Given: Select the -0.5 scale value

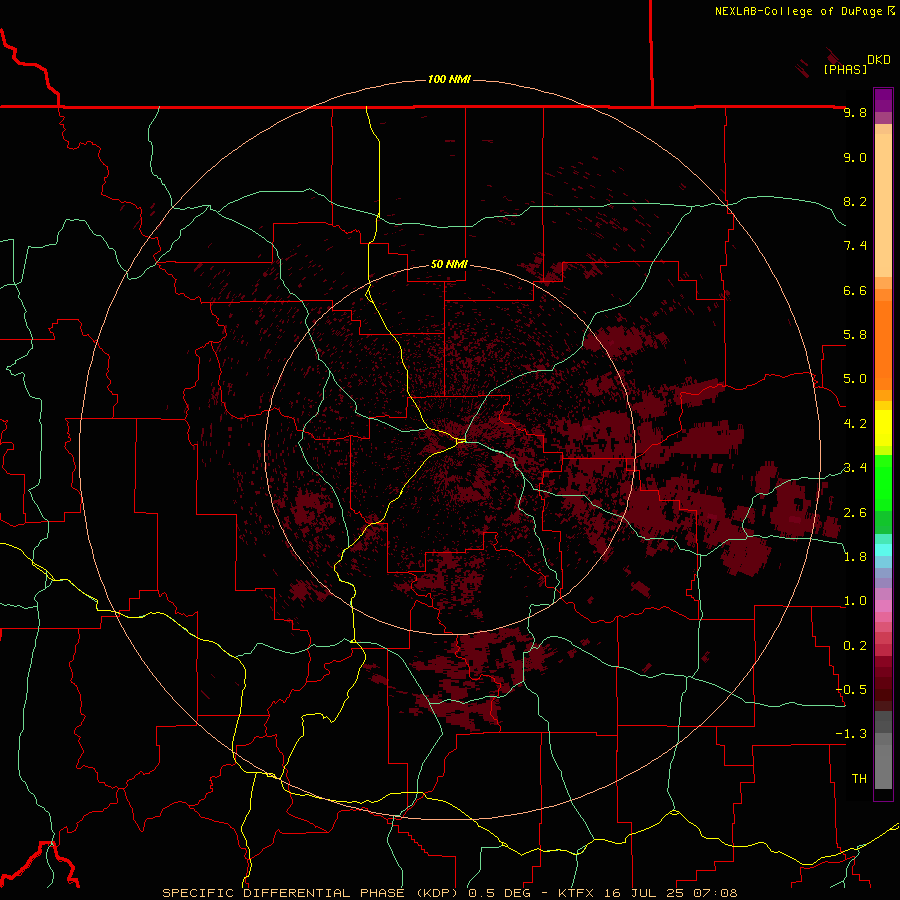Looking at the screenshot, I should [x=851, y=690].
